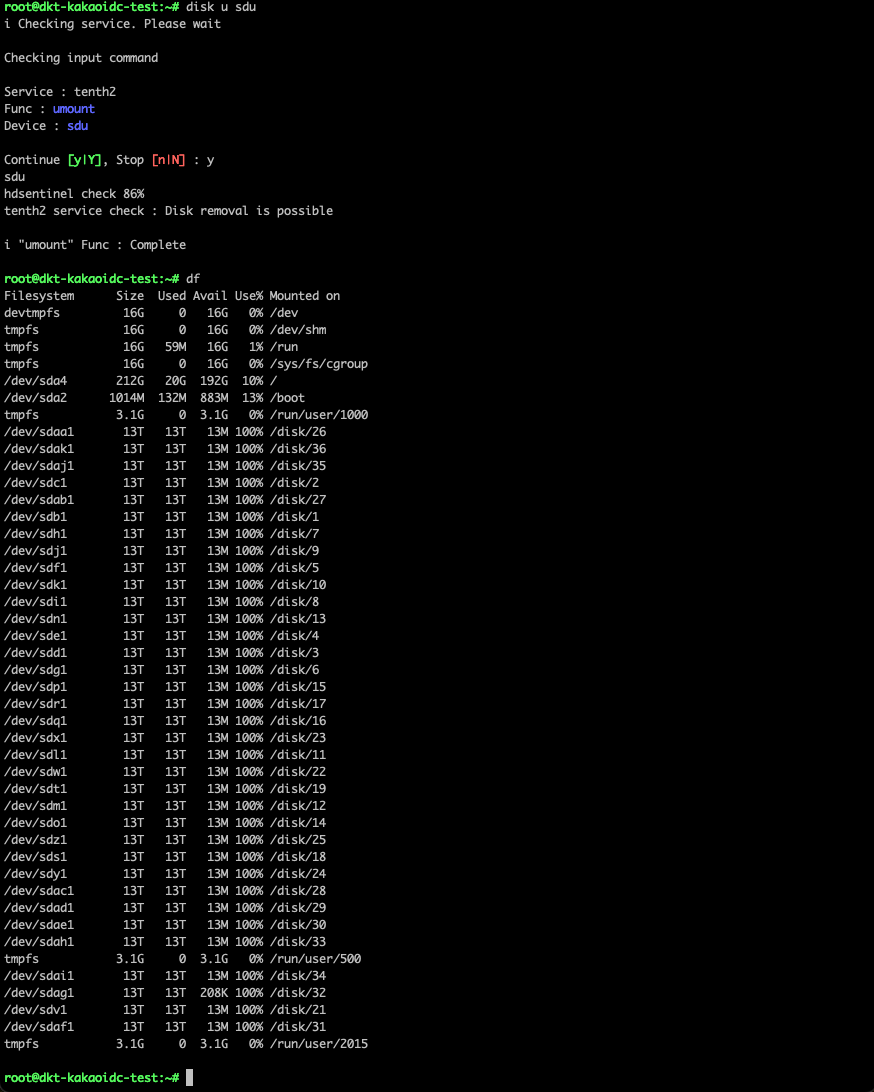Click the '/dev/sda2' filesystem entry

(x=36, y=398)
